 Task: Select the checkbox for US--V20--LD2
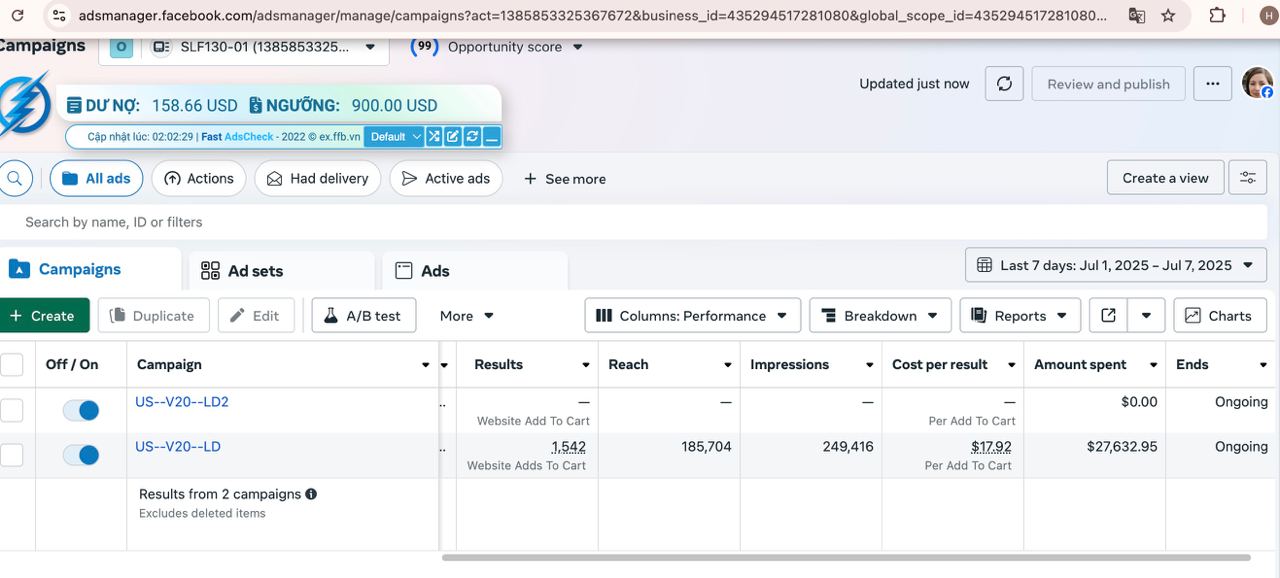(x=12, y=410)
